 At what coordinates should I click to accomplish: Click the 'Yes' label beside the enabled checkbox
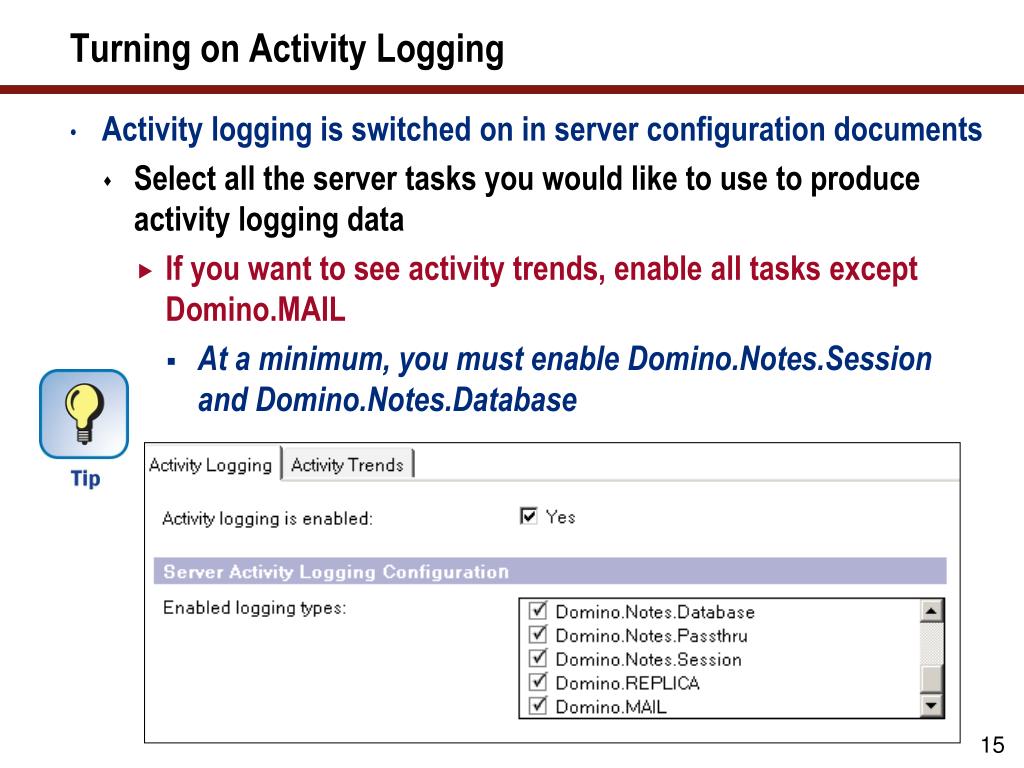click(560, 517)
